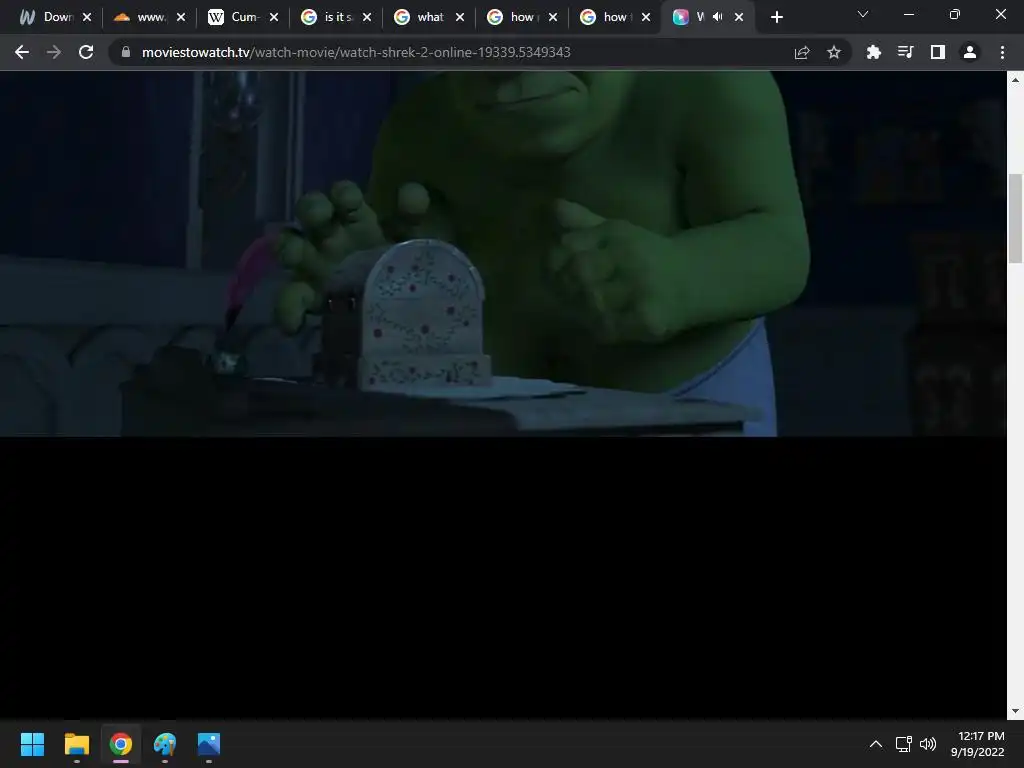Mute the tab via its speaker icon
The width and height of the screenshot is (1024, 768).
[x=718, y=17]
